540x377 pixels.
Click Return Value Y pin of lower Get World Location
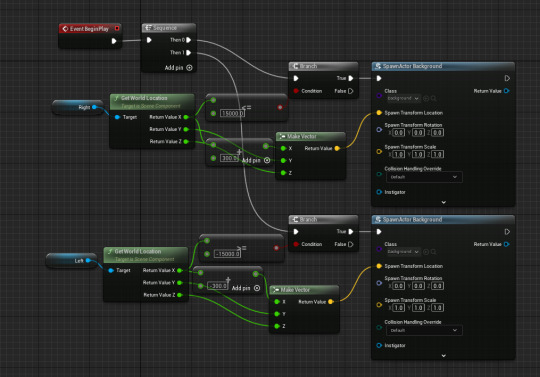click(179, 283)
